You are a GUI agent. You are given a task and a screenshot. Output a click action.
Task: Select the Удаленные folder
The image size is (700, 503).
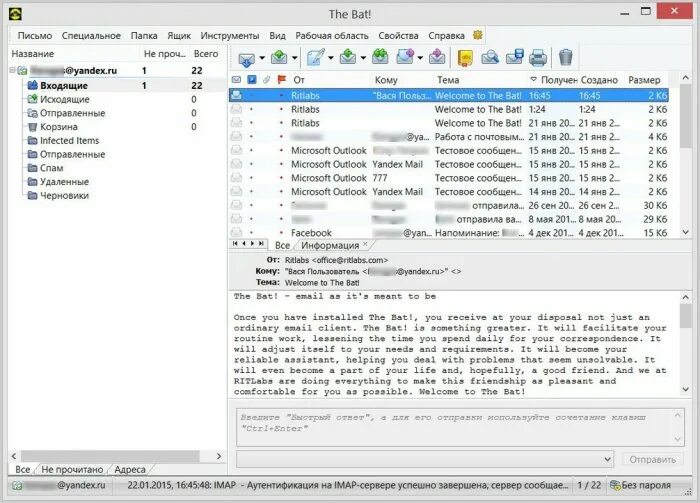(64, 182)
